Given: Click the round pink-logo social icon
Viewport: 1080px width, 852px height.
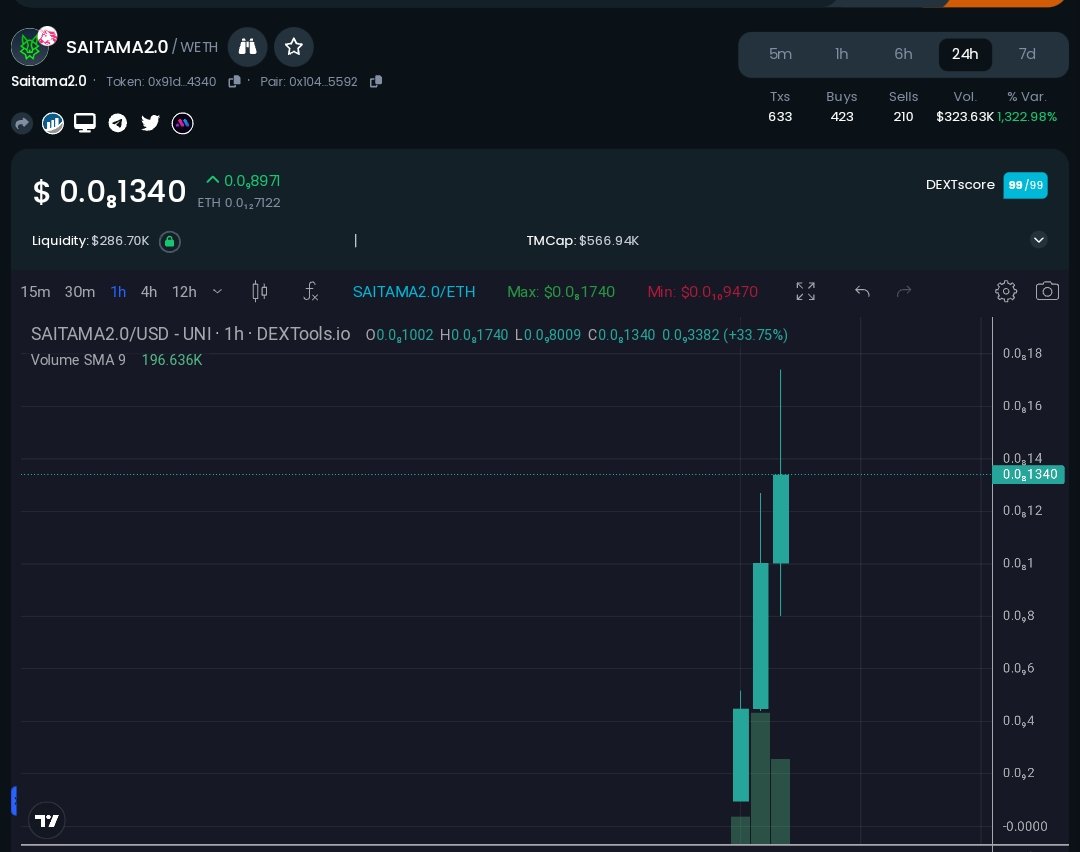Looking at the screenshot, I should [x=183, y=123].
